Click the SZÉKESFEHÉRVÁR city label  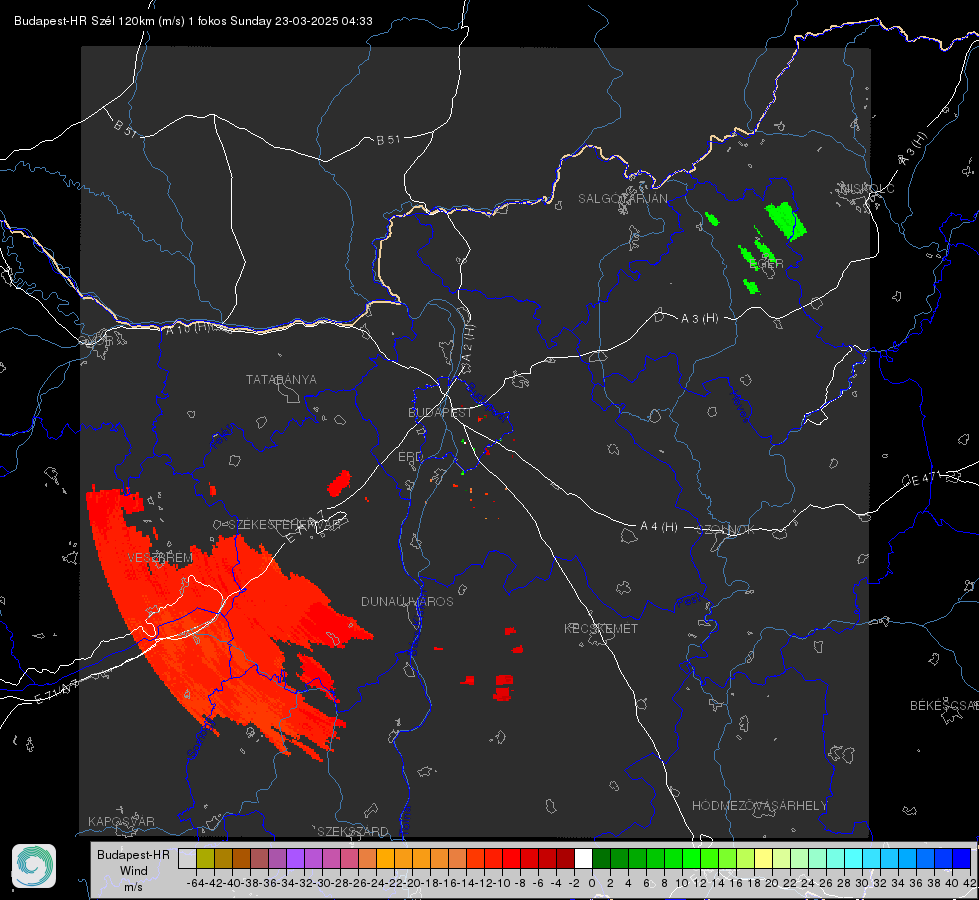pyautogui.click(x=285, y=525)
